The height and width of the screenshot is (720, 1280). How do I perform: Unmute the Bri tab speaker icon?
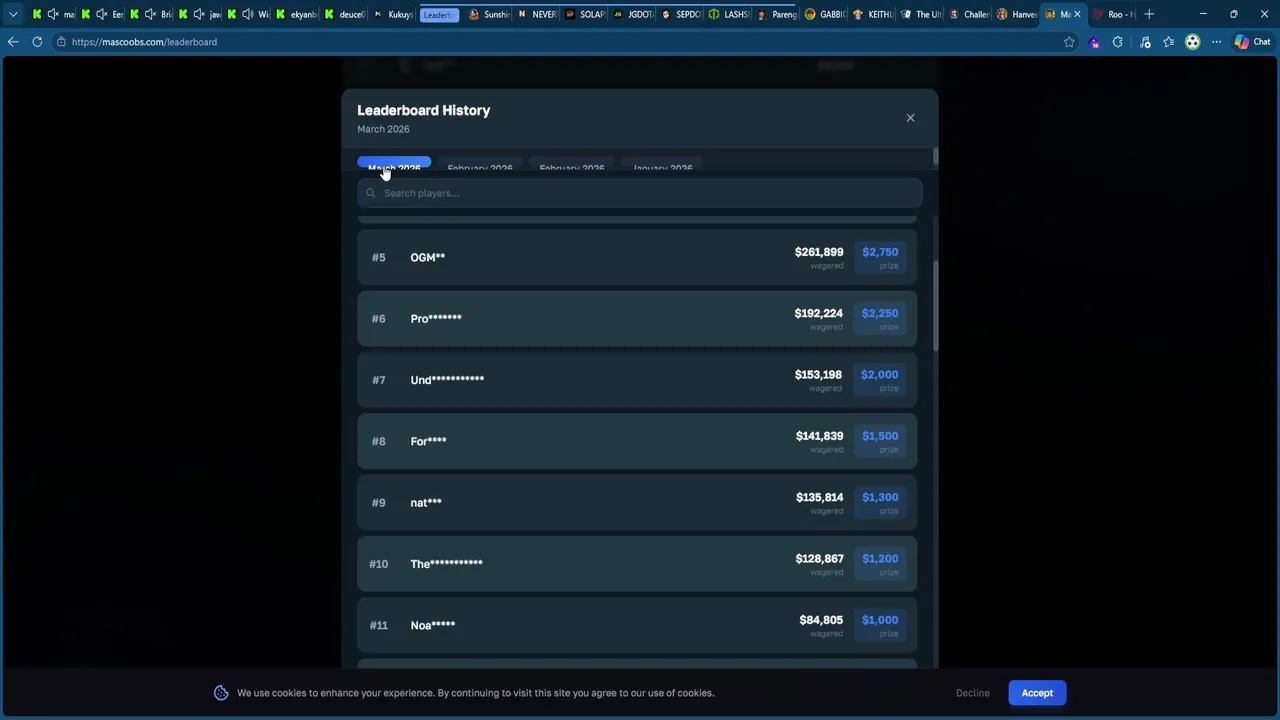click(x=150, y=14)
